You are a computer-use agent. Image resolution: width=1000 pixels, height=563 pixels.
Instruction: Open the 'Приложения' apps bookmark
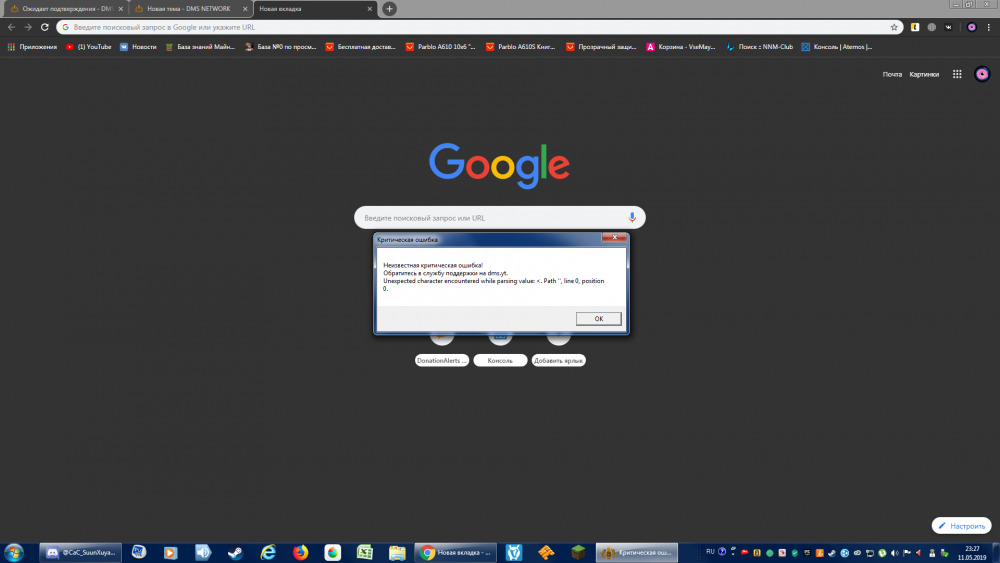tap(33, 46)
